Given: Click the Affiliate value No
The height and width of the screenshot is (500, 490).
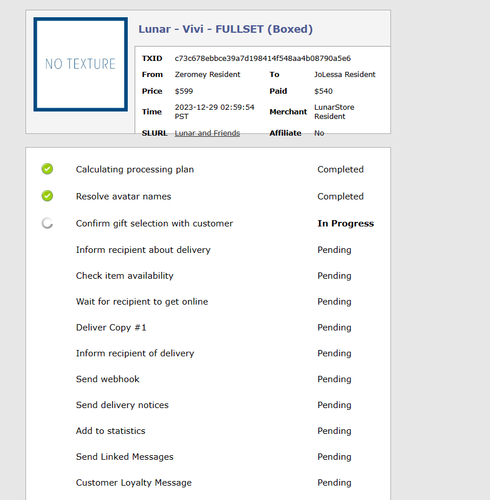Looking at the screenshot, I should 319,133.
